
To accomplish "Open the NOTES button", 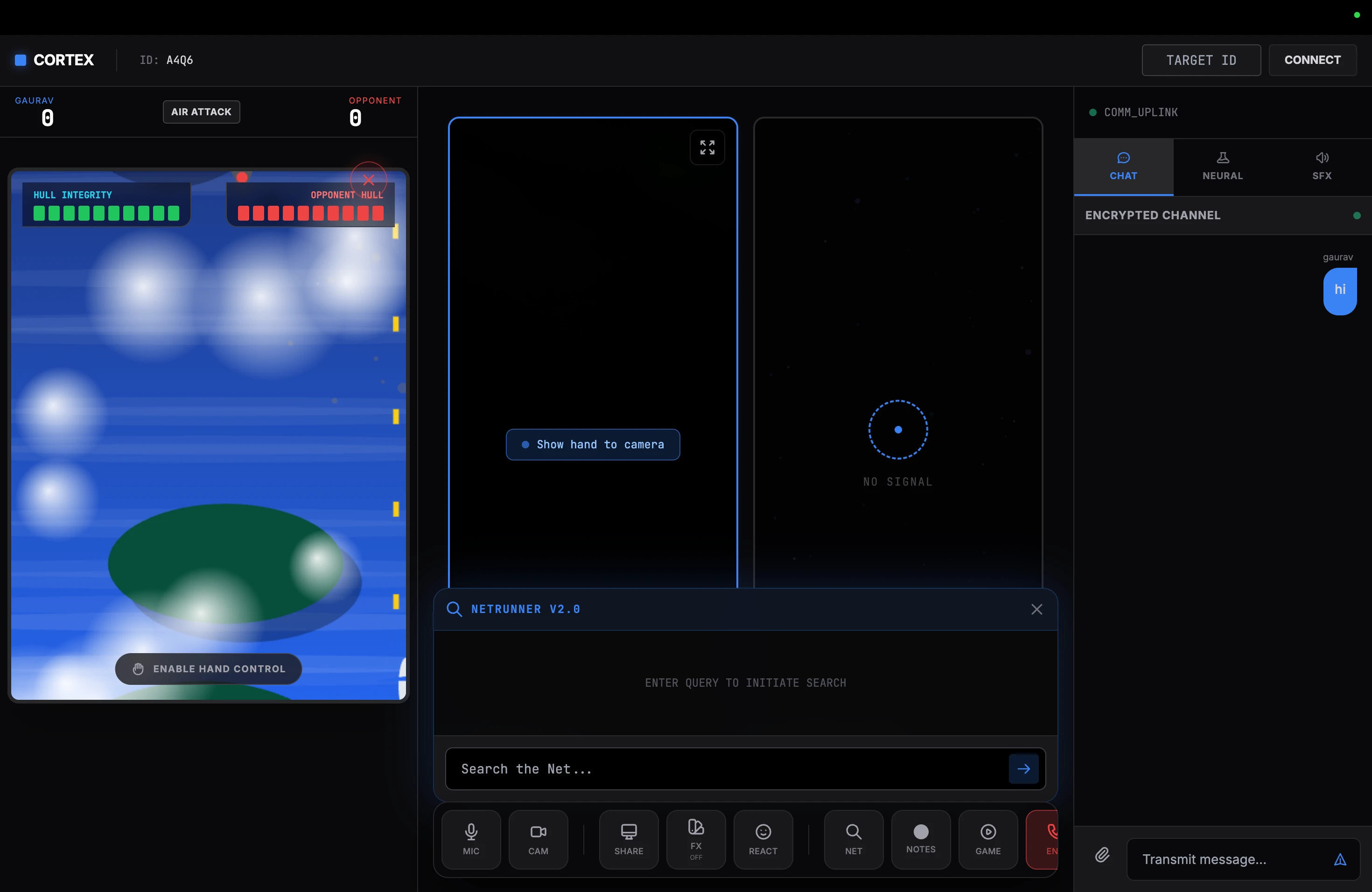I will pos(921,839).
